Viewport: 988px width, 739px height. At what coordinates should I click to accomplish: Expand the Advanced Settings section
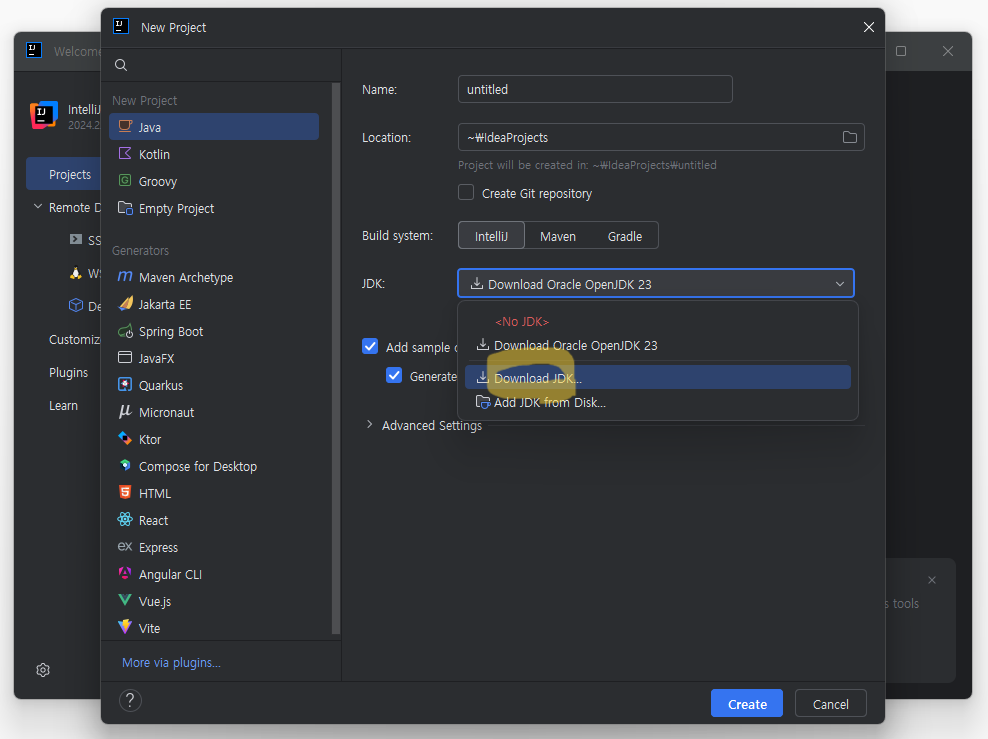[370, 425]
